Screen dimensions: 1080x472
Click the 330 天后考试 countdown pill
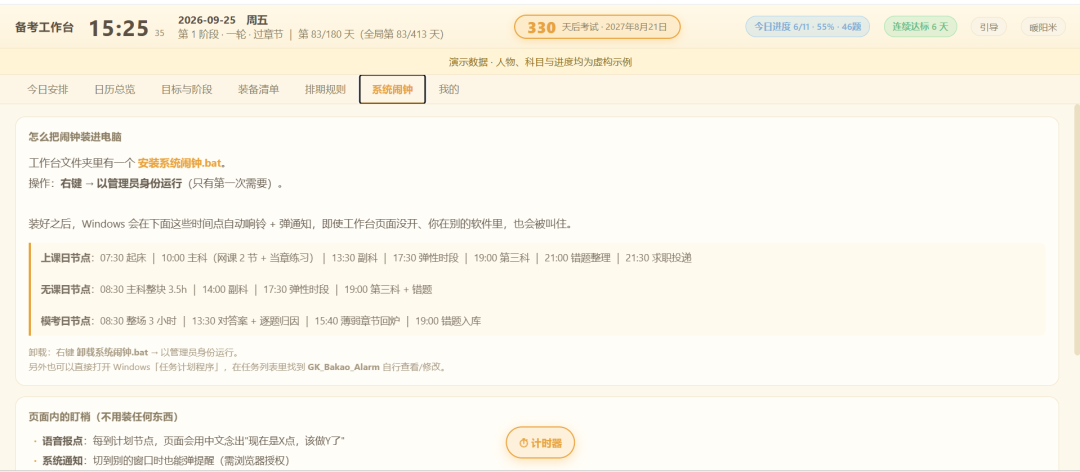tap(597, 27)
